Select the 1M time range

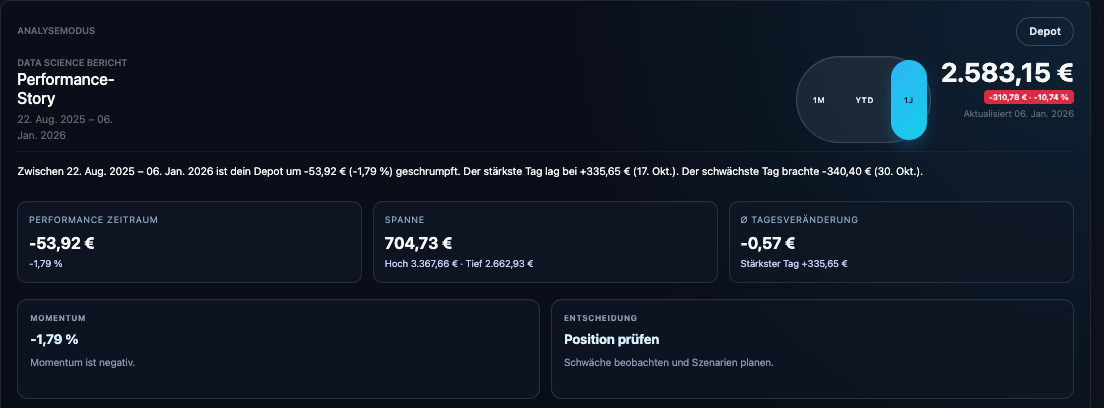coord(818,100)
